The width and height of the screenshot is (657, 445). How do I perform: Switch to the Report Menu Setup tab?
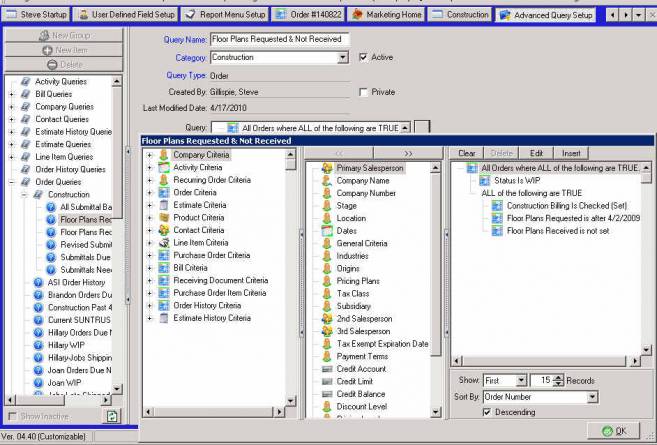coord(225,15)
